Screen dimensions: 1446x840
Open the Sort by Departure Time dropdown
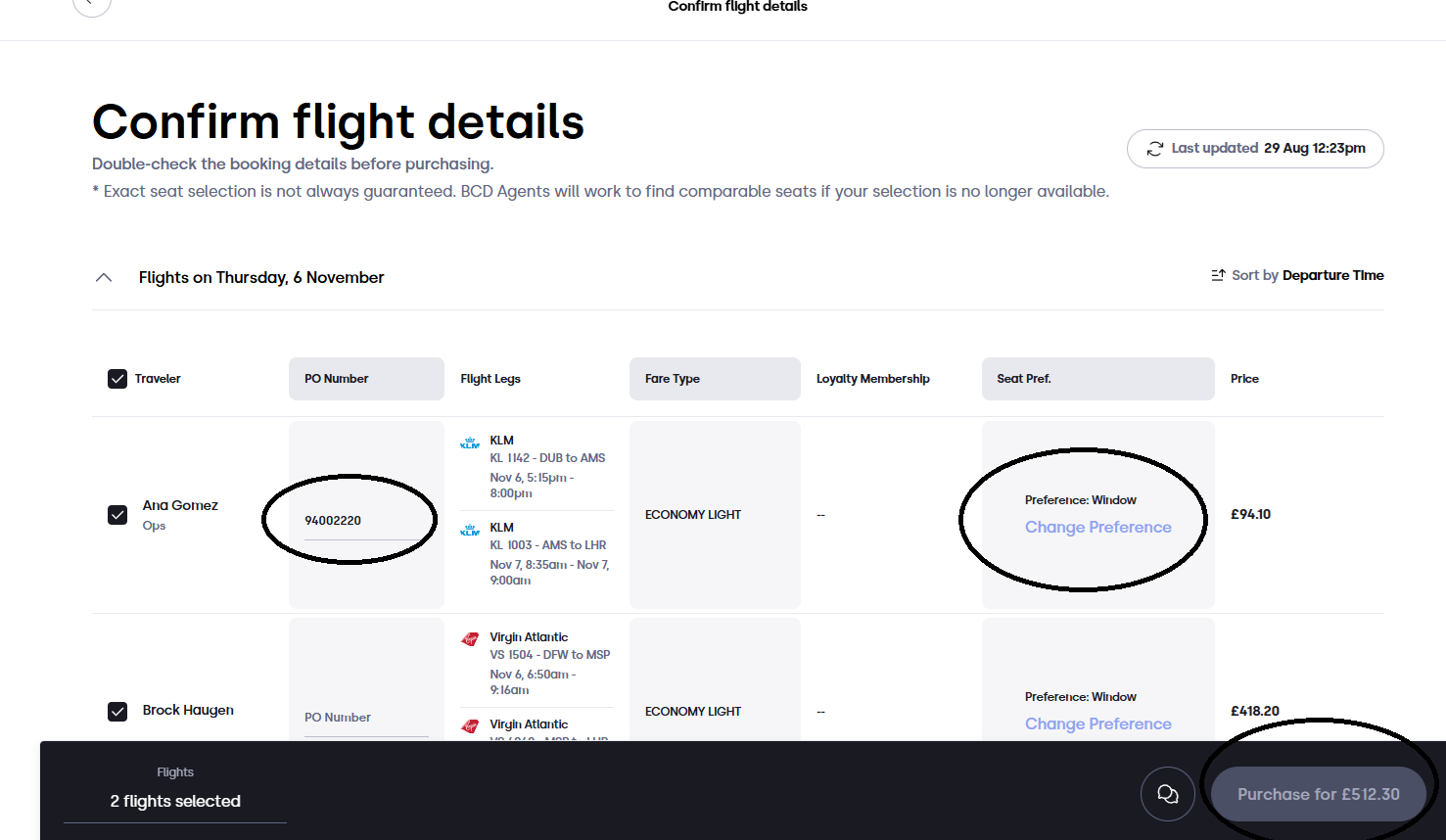click(1297, 275)
